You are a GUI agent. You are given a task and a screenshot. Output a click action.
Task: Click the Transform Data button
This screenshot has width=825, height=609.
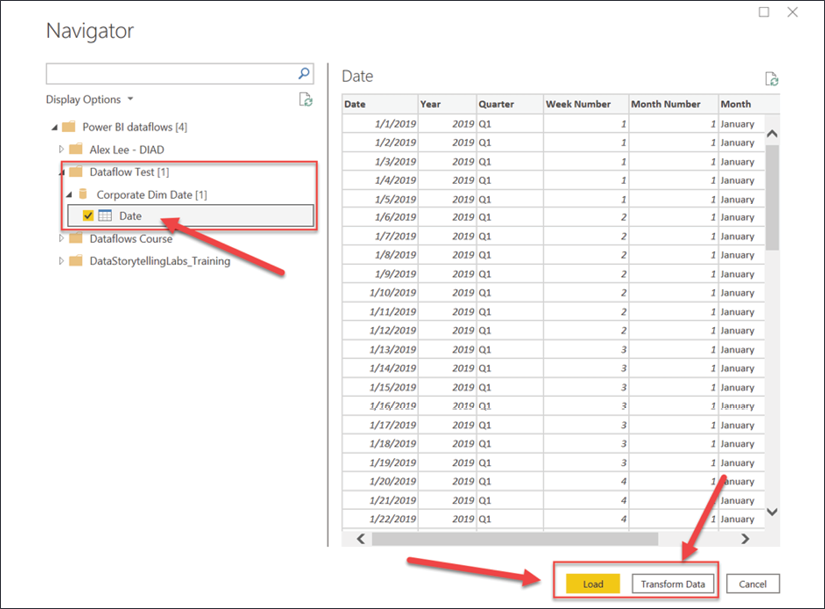[673, 584]
